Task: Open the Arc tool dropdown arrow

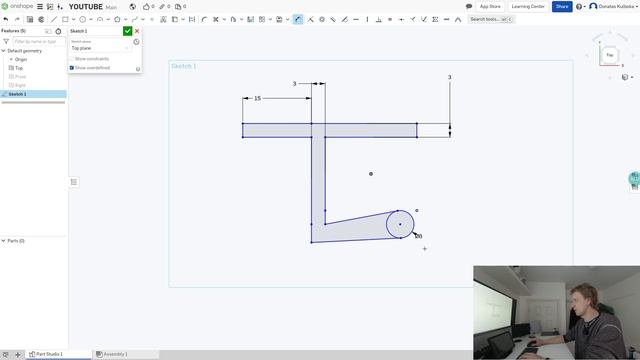Action: pos(108,20)
